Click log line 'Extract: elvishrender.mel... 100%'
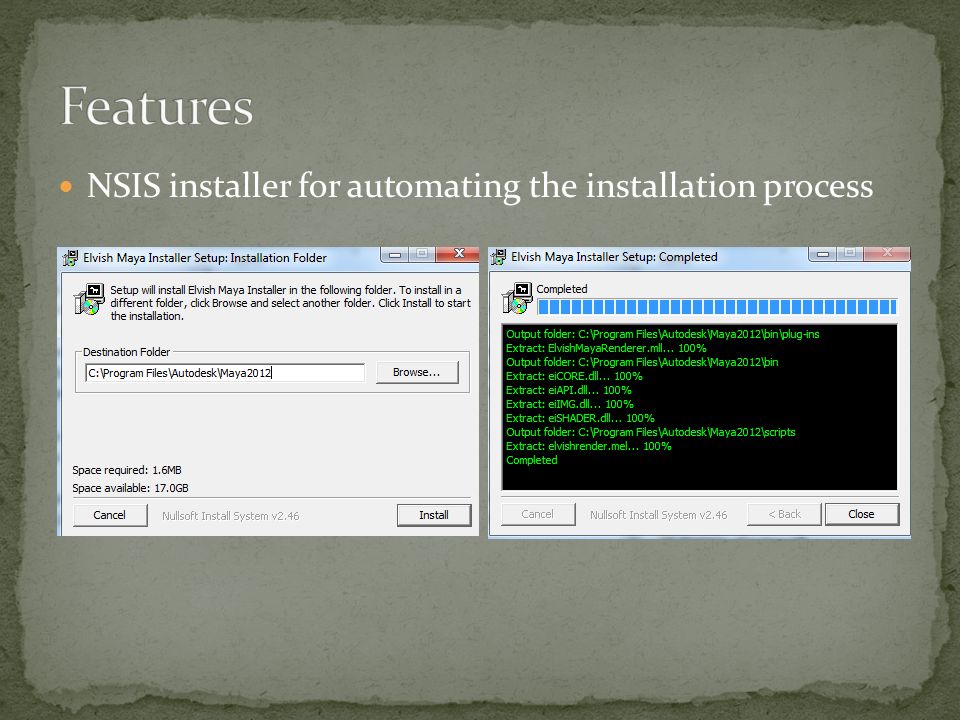 [x=589, y=446]
